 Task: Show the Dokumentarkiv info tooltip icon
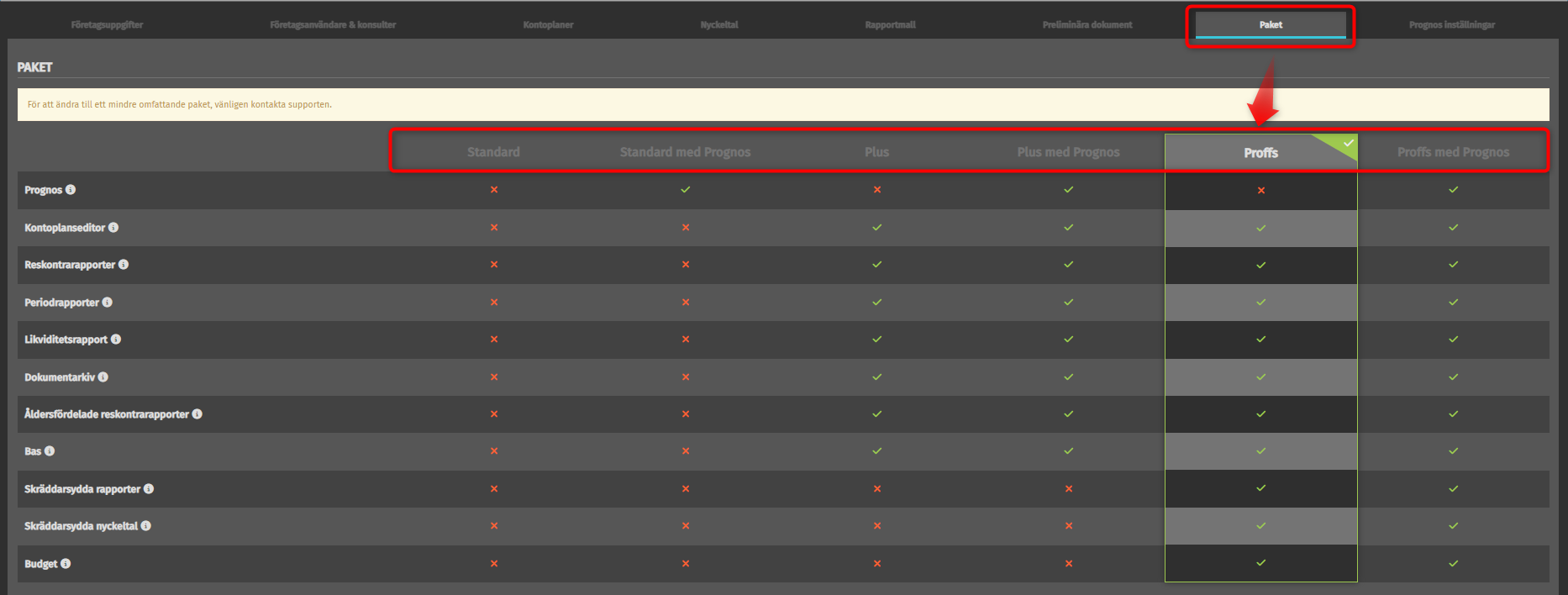click(103, 377)
